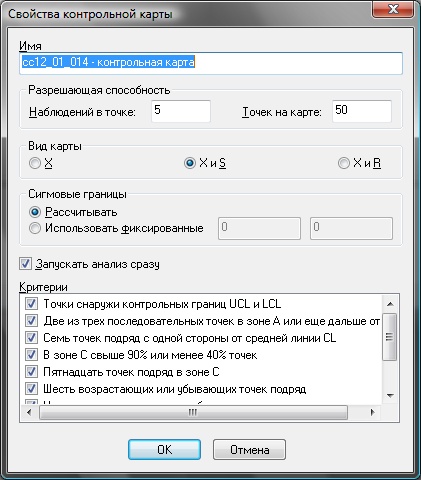This screenshot has width=421, height=480.
Task: Click the Наблюдений в точке input field
Action: tap(181, 111)
